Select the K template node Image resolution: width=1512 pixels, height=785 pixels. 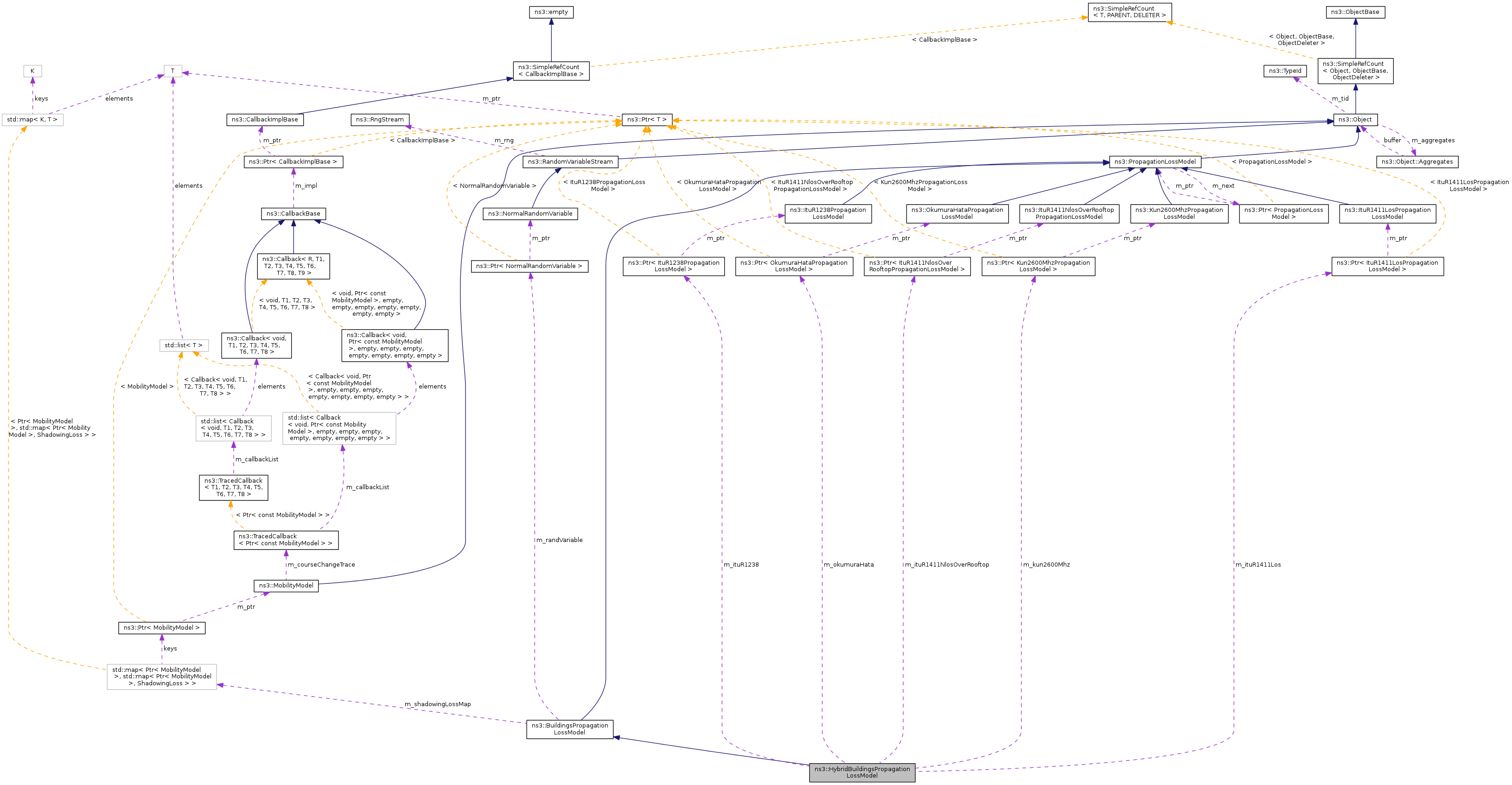click(x=32, y=71)
